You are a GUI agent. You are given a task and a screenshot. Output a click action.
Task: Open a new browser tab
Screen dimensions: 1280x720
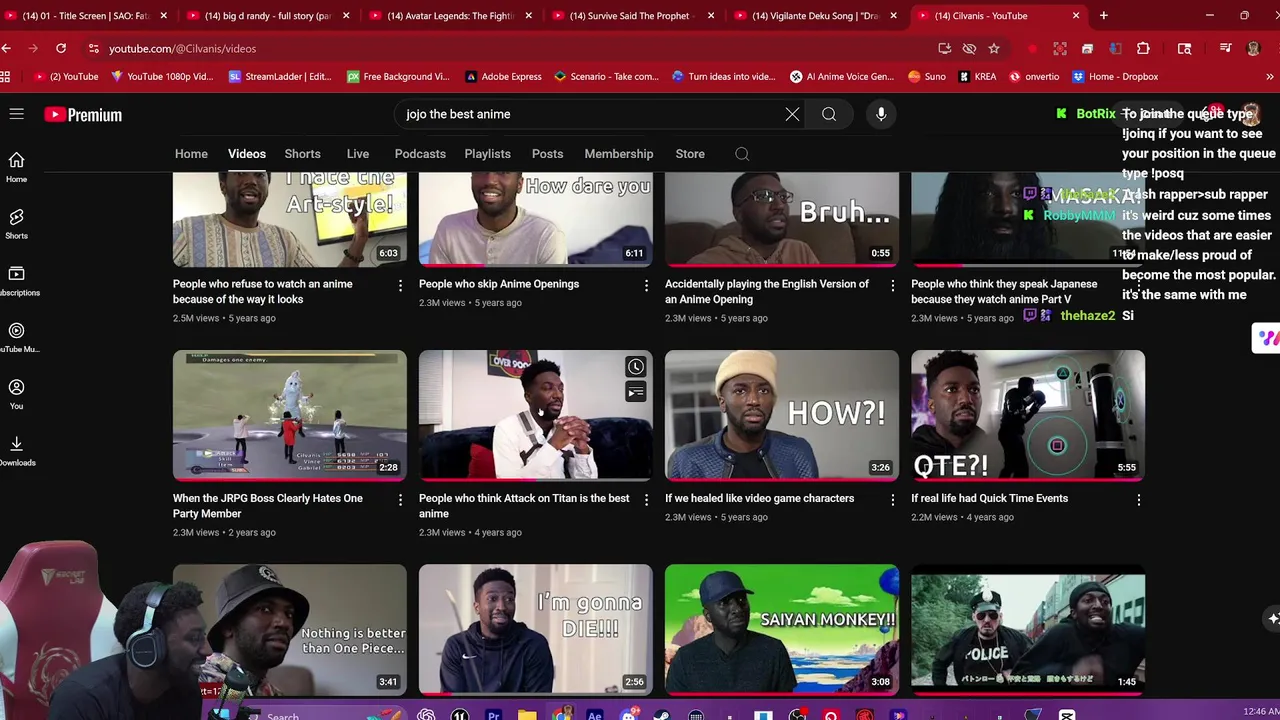[1104, 16]
